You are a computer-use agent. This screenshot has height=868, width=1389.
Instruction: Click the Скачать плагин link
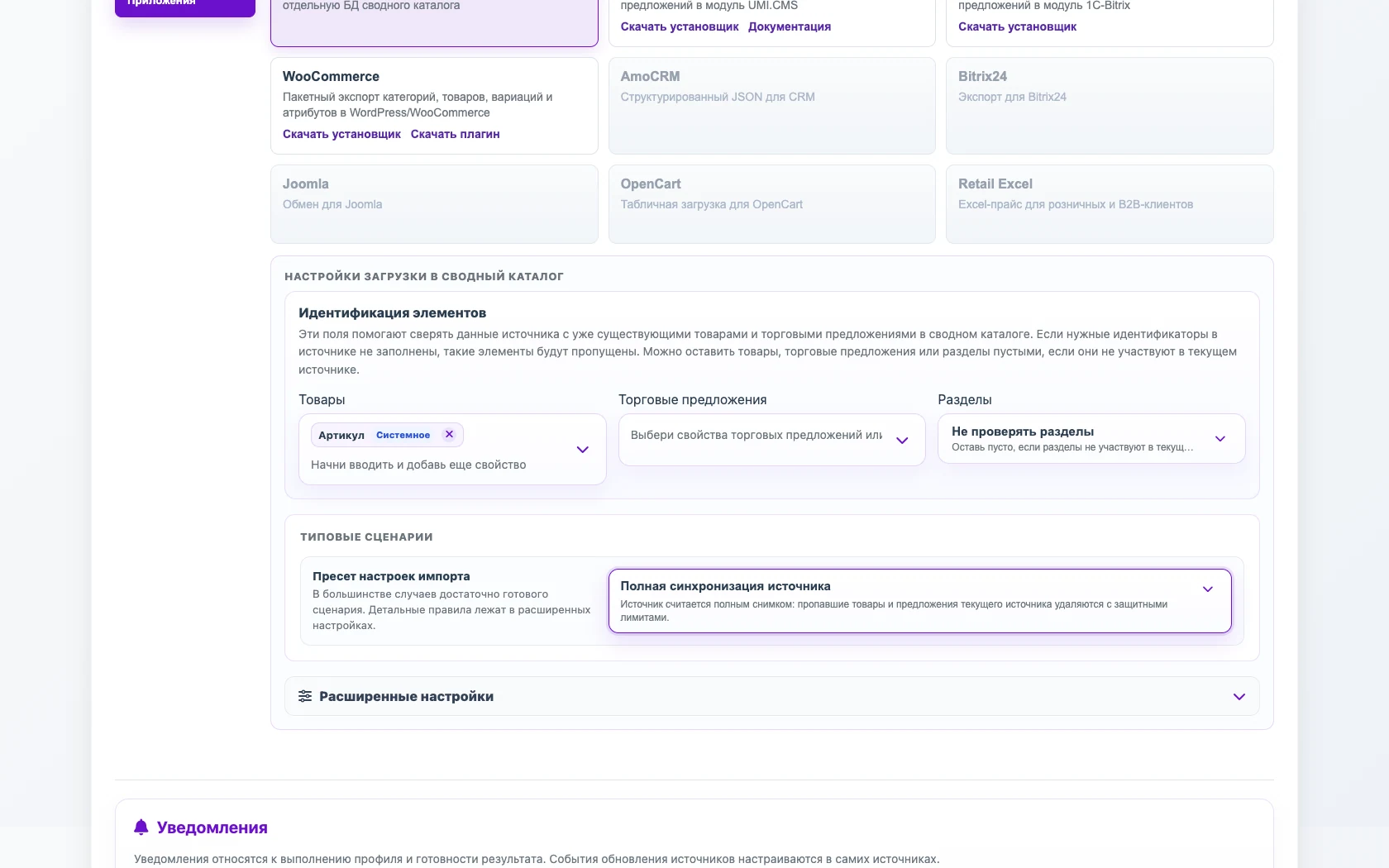pos(455,134)
